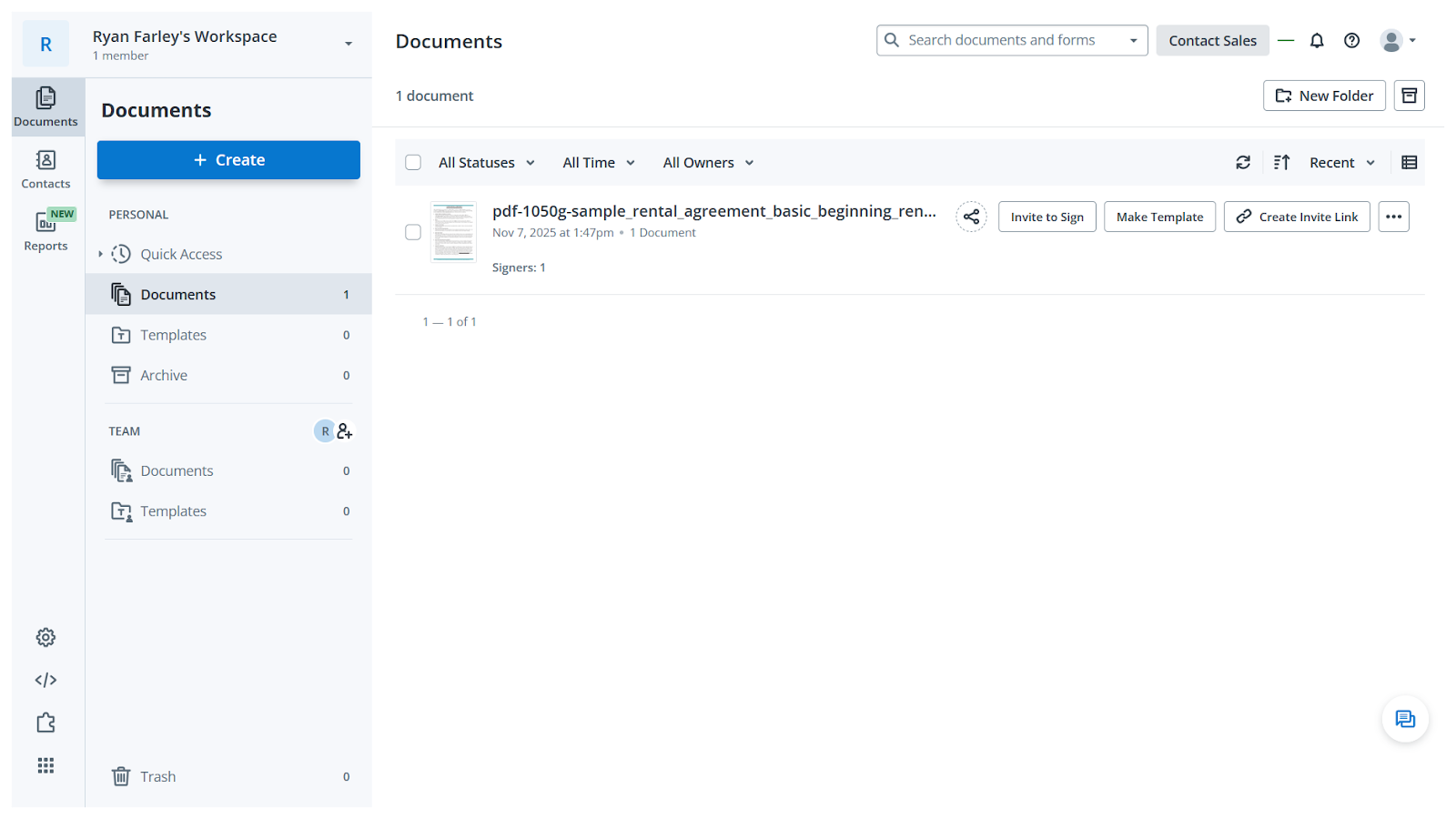Open the All Owners filter dropdown
The width and height of the screenshot is (1456, 819).
click(x=707, y=162)
